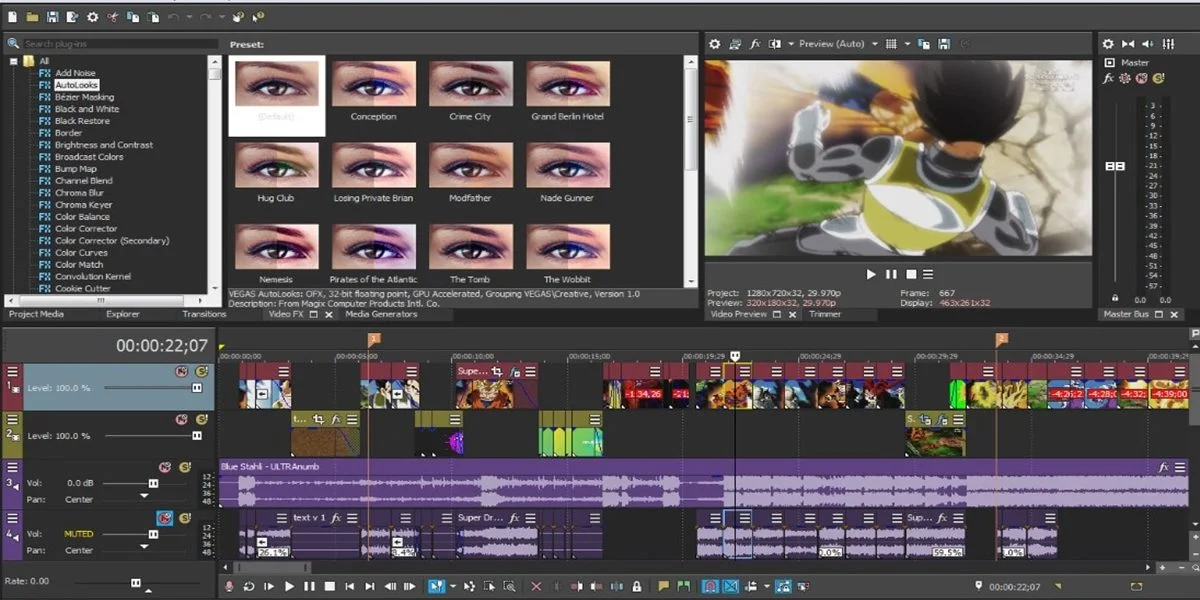Click the What's This help cursor icon
This screenshot has width=1200, height=600.
tap(257, 17)
